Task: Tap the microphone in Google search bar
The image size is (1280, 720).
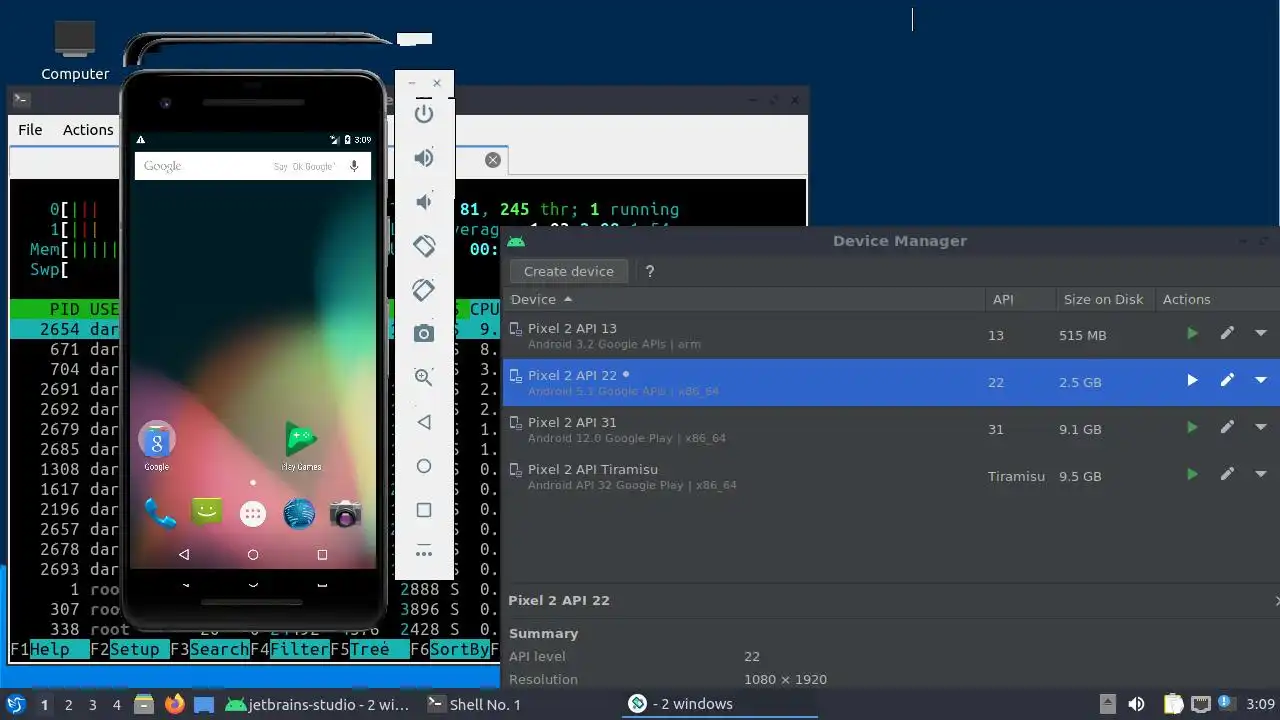Action: pyautogui.click(x=354, y=166)
